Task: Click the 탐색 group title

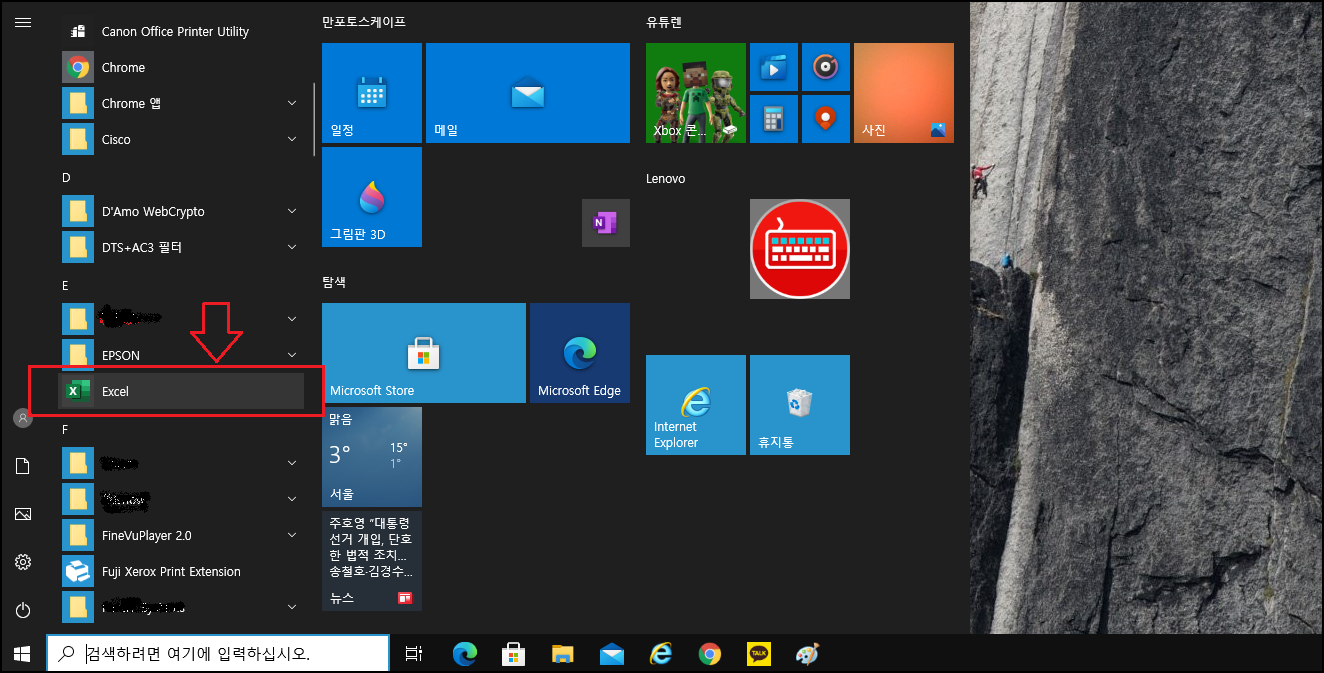Action: click(334, 282)
